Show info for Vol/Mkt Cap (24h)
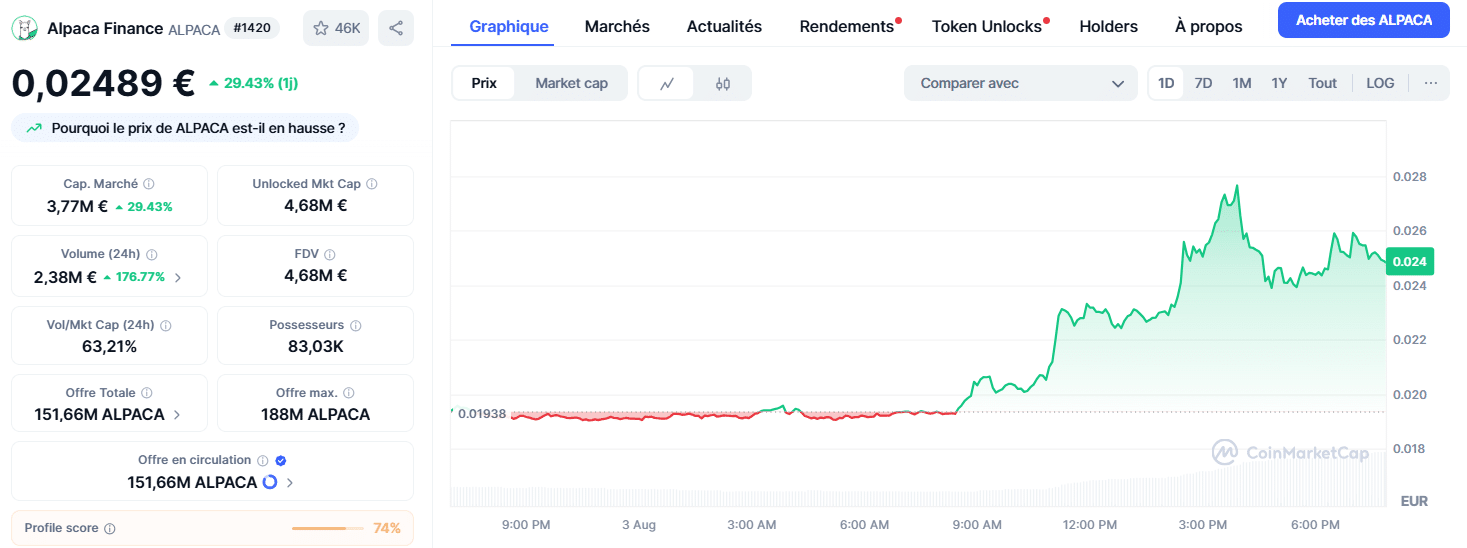The width and height of the screenshot is (1467, 548). (166, 325)
